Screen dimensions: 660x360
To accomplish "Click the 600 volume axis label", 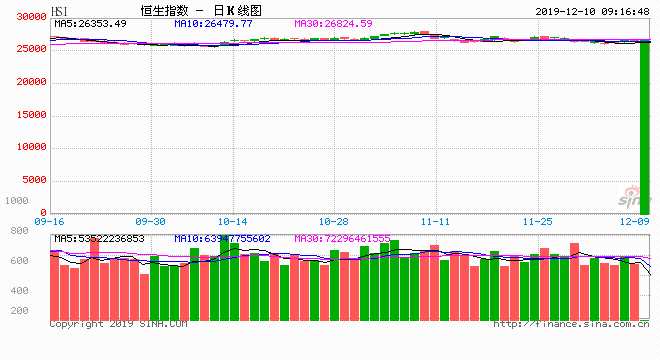I will pyautogui.click(x=19, y=261).
